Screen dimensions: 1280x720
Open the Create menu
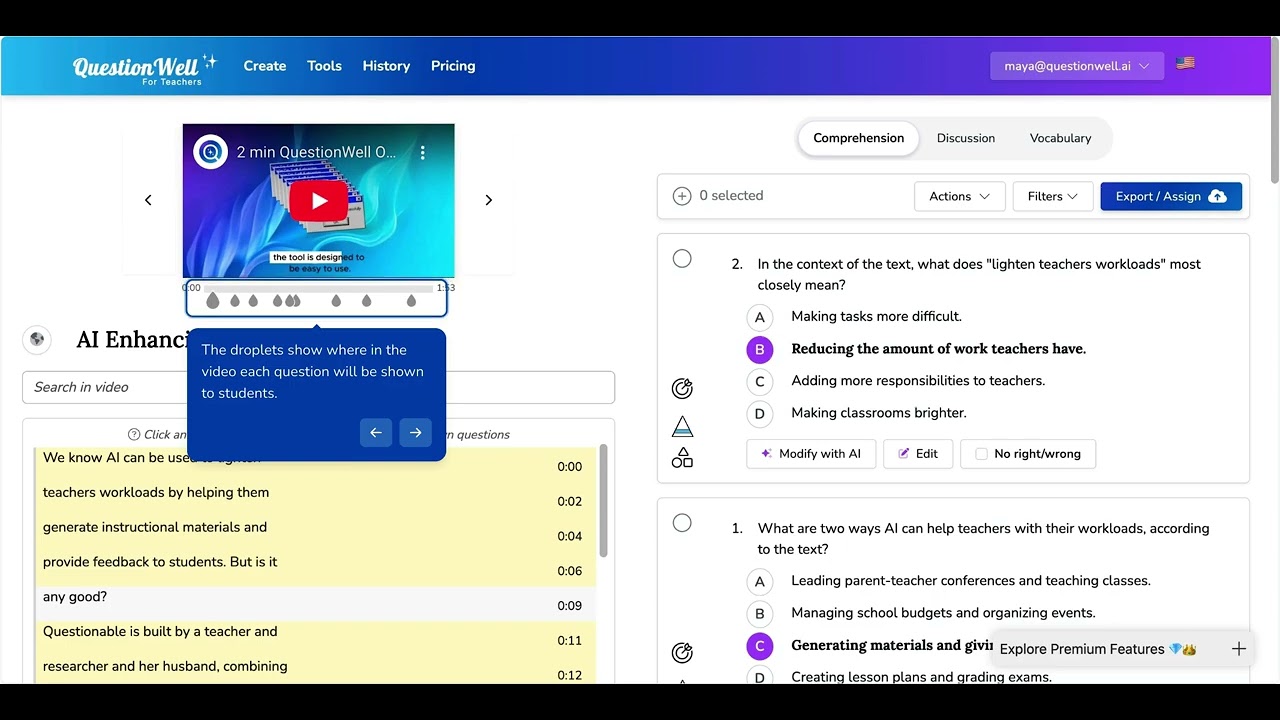click(x=265, y=66)
